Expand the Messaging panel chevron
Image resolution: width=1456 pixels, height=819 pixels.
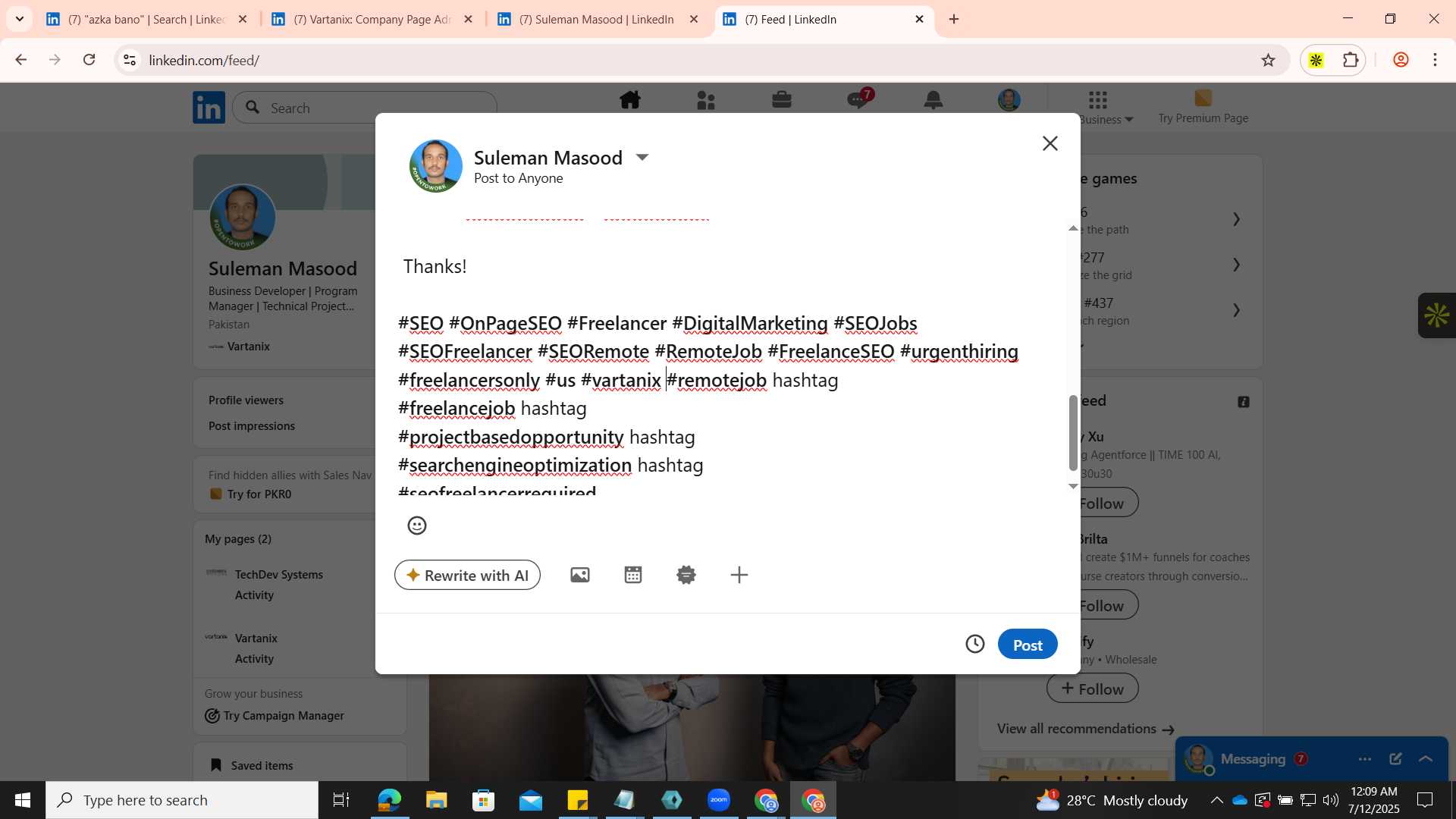[1426, 759]
